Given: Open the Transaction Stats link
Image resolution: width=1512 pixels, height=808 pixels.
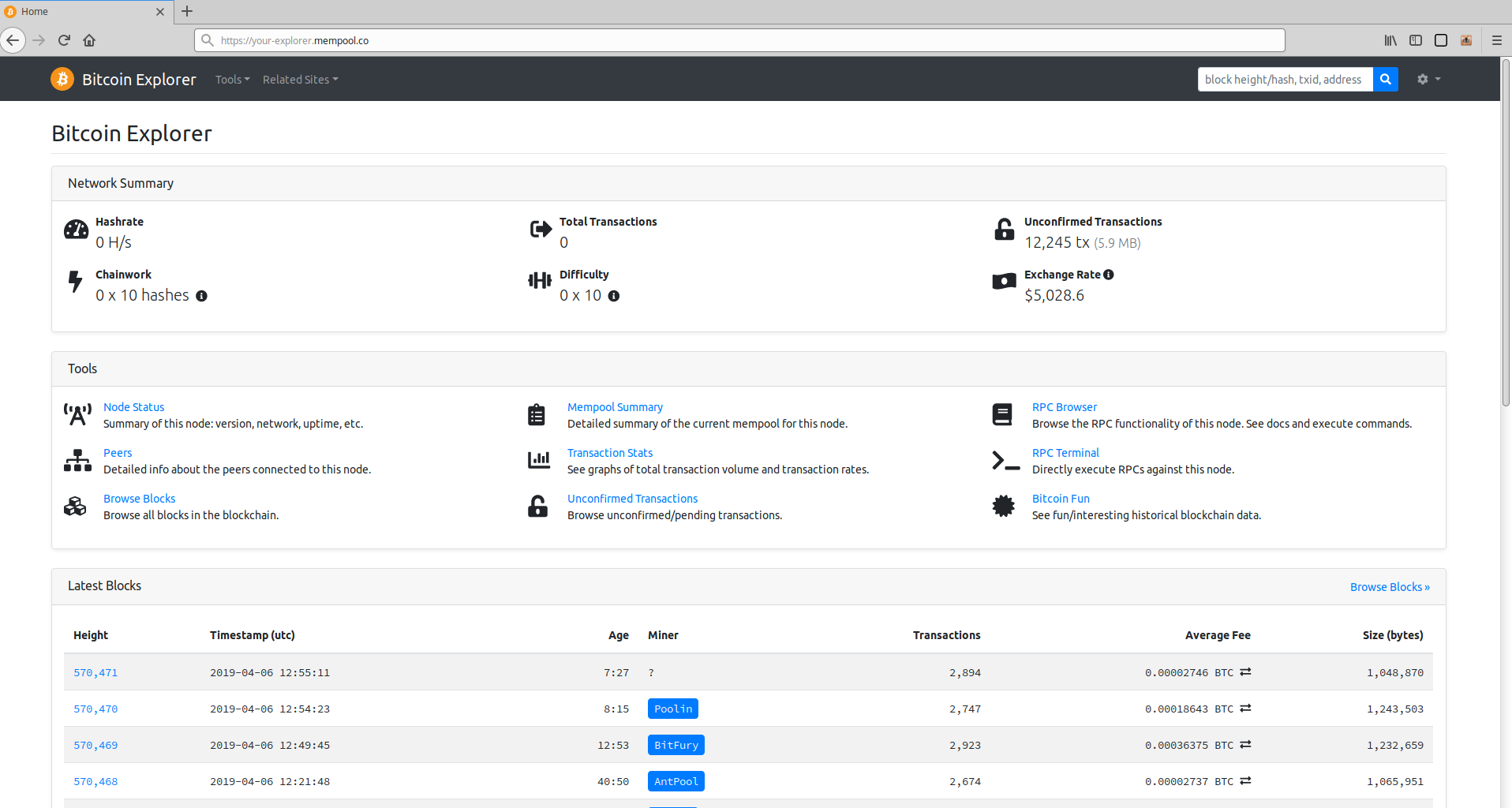Looking at the screenshot, I should tap(610, 453).
